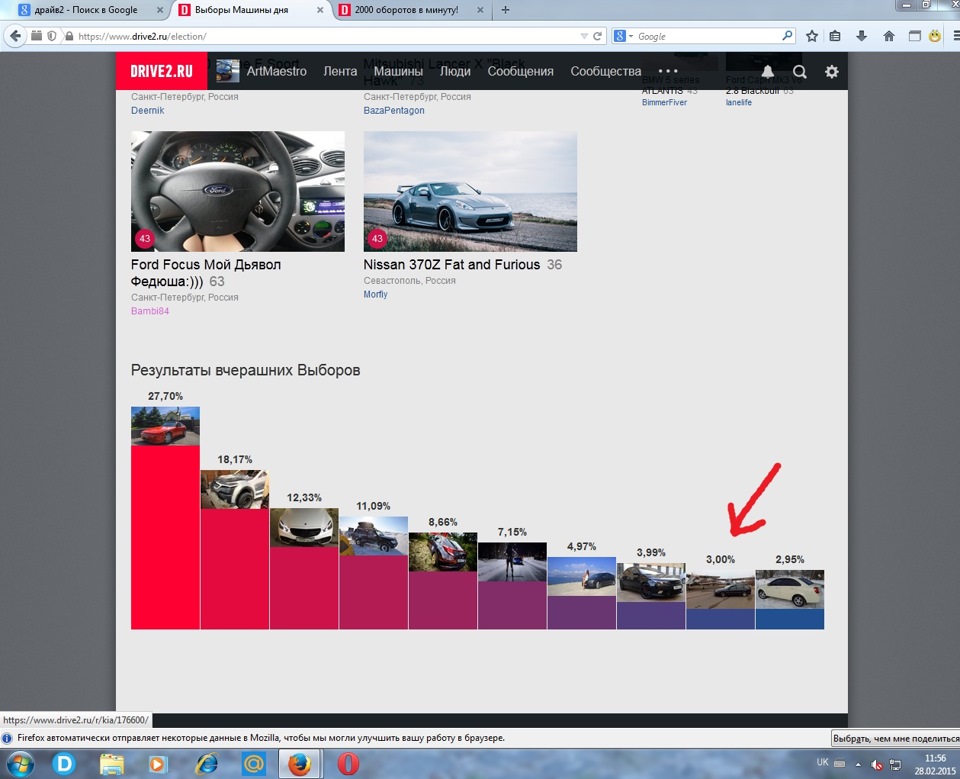960x779 pixels.
Task: Click the Результаты вчерашних Выборов heading
Action: pyautogui.click(x=246, y=370)
